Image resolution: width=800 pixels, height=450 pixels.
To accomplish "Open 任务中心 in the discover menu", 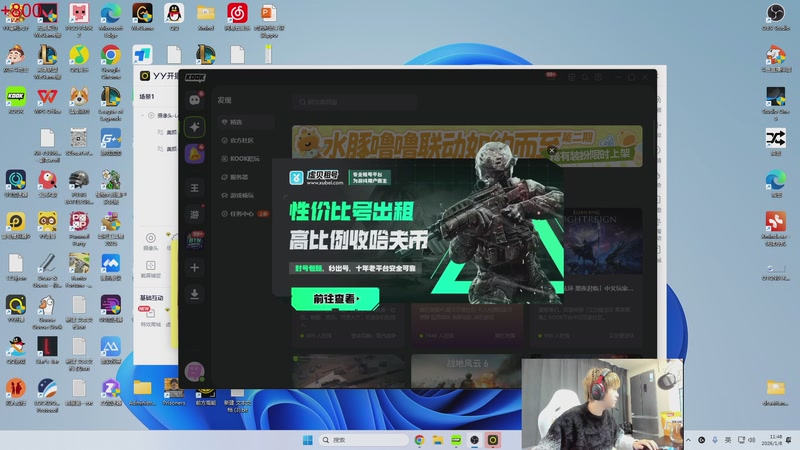I will pyautogui.click(x=245, y=214).
